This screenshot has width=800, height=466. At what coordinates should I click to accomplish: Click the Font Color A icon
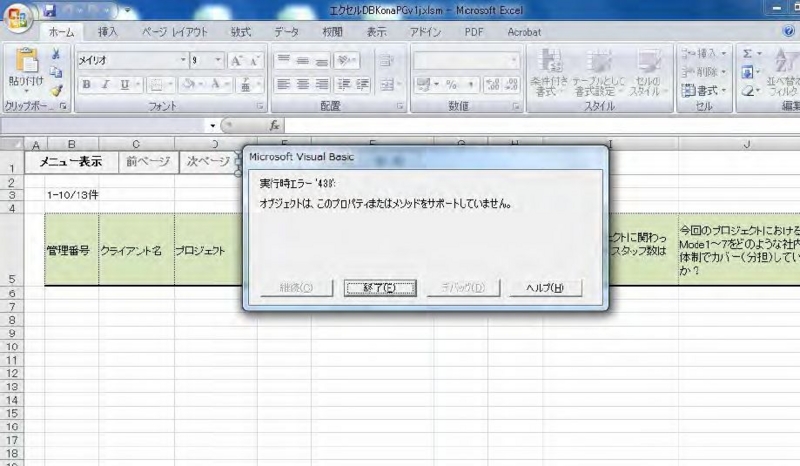click(x=216, y=85)
